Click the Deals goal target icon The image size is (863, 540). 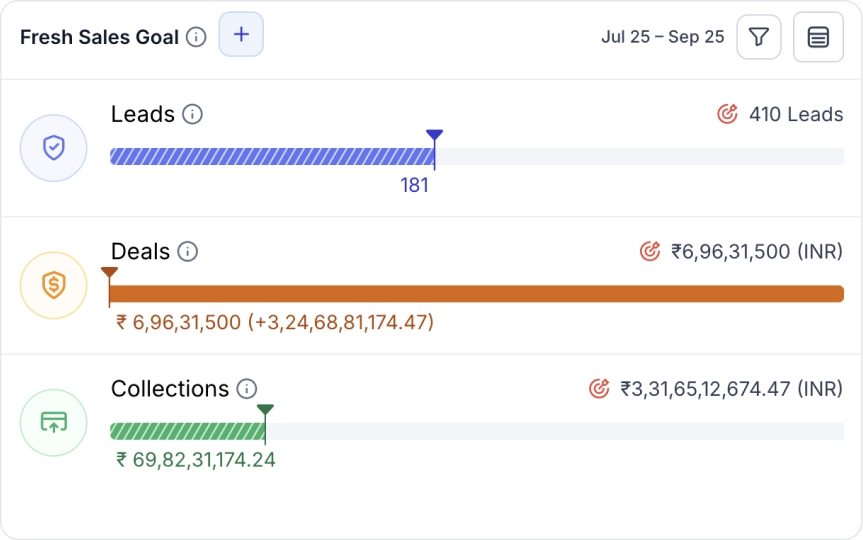[650, 251]
